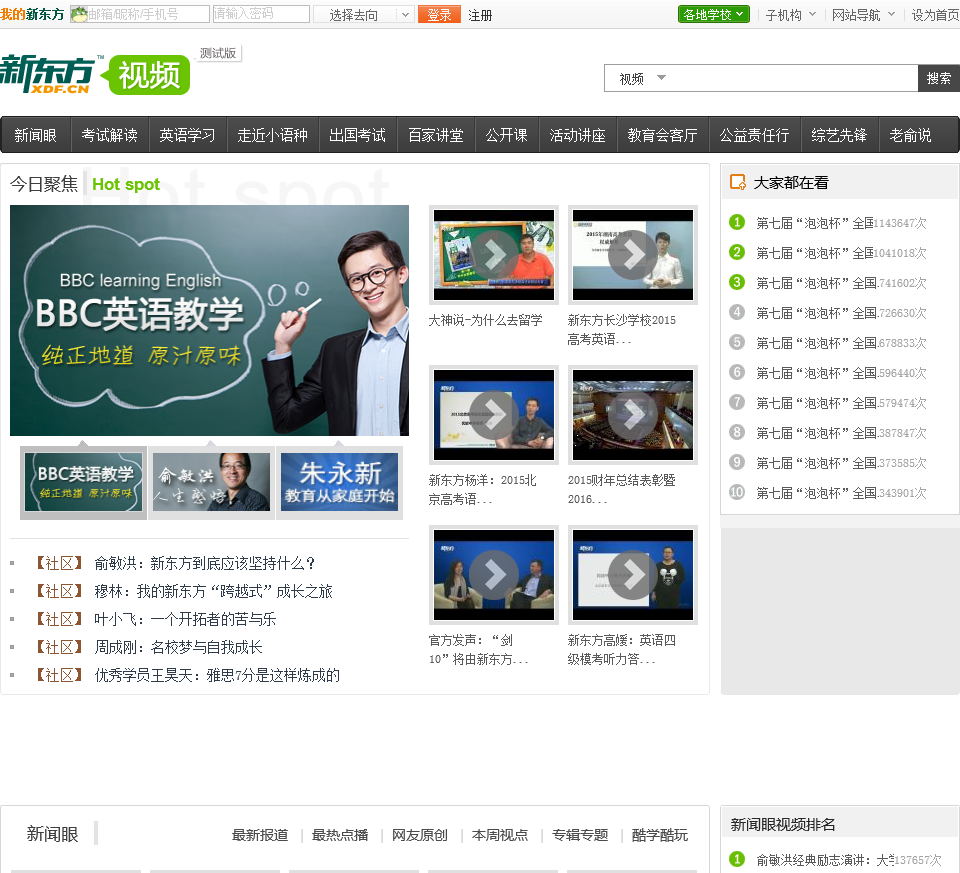The height and width of the screenshot is (873, 960).
Task: Click the 我的新东方 link
Action: point(32,14)
